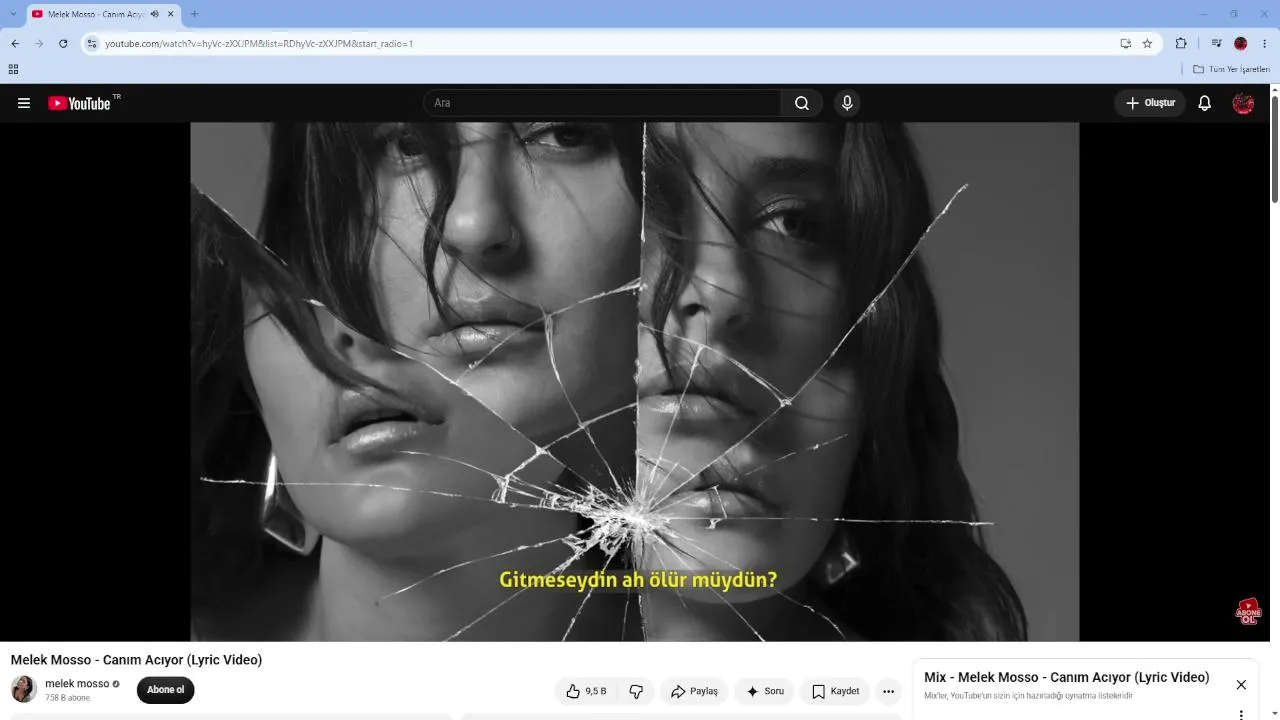The image size is (1280, 720).
Task: Open the tab search dropdown
Action: pyautogui.click(x=13, y=14)
